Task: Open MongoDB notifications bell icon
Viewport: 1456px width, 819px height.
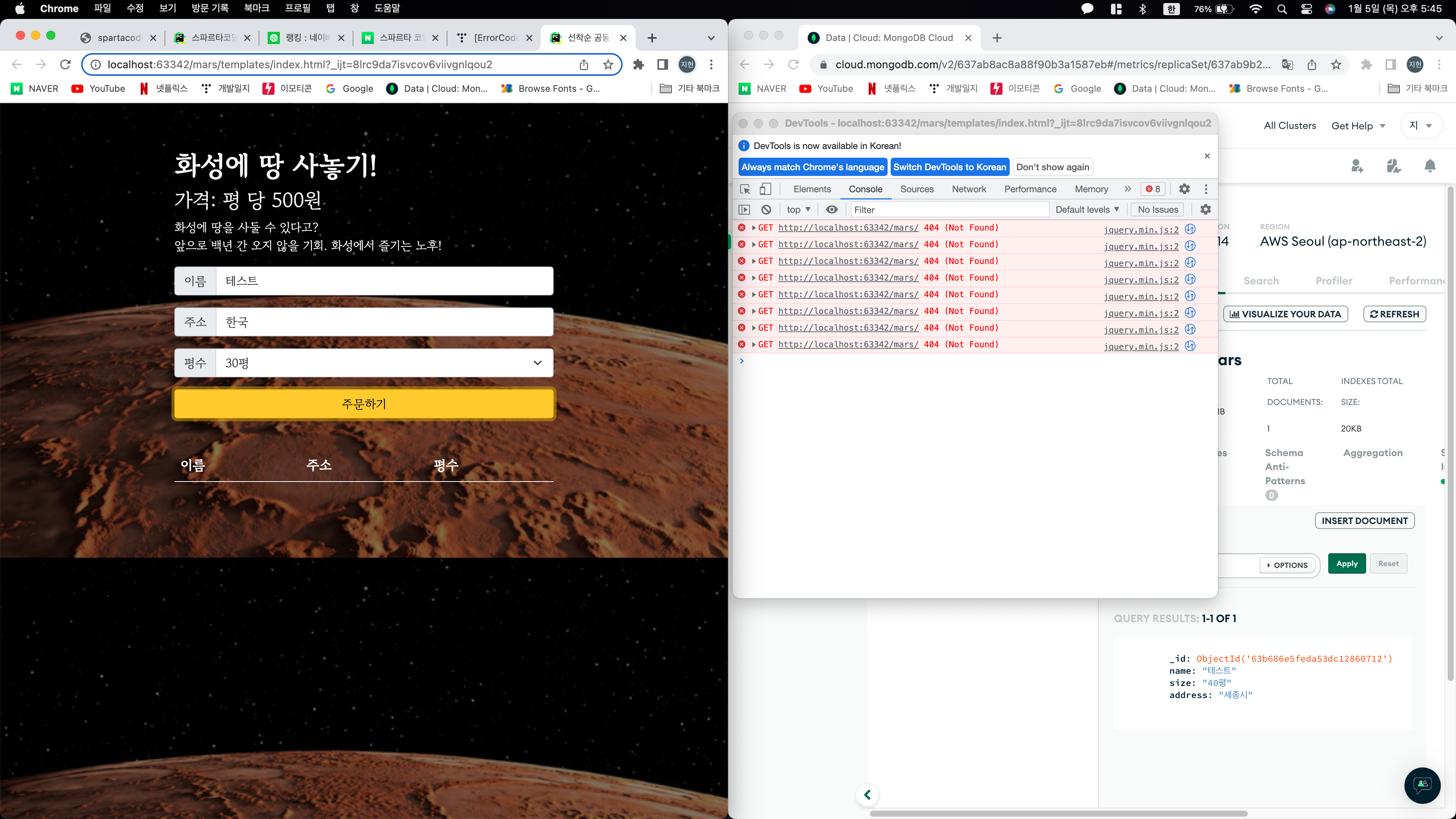Action: [x=1430, y=166]
